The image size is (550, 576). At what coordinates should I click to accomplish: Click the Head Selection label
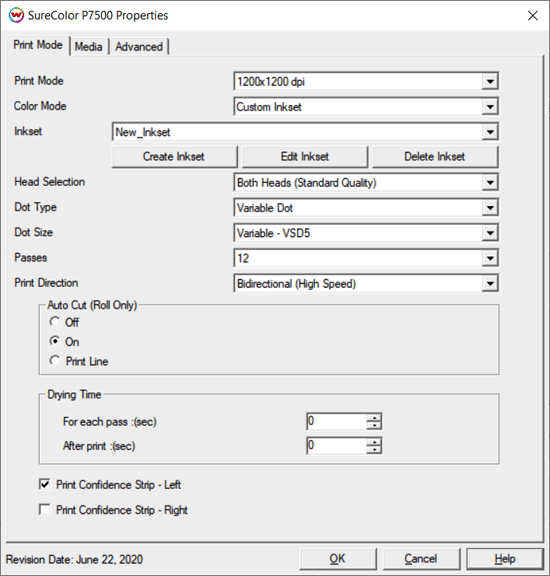coord(50,182)
